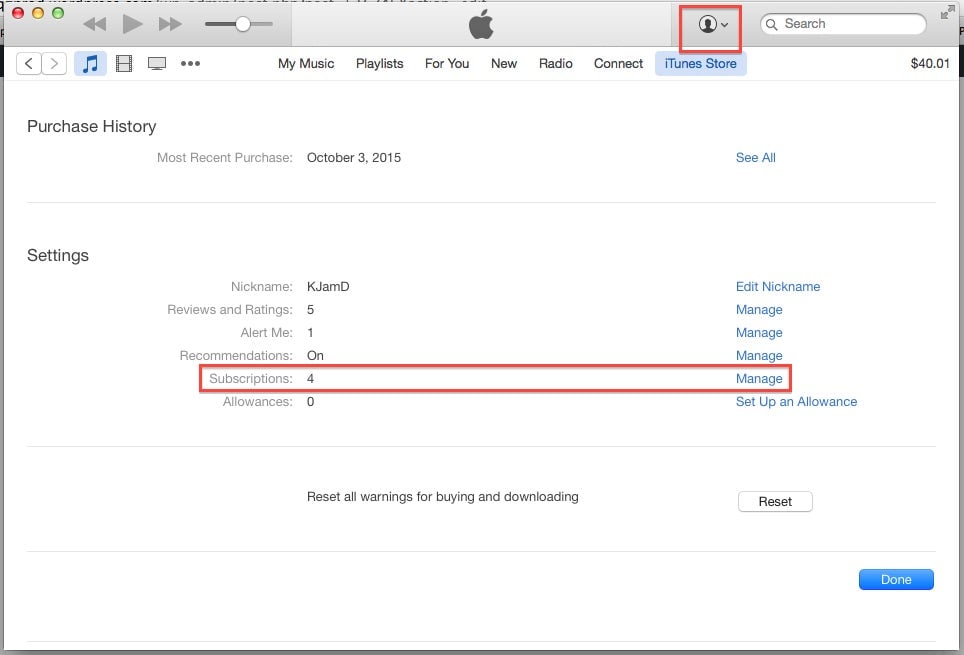Viewport: 964px width, 655px height.
Task: Open the more media types menu
Action: point(190,63)
